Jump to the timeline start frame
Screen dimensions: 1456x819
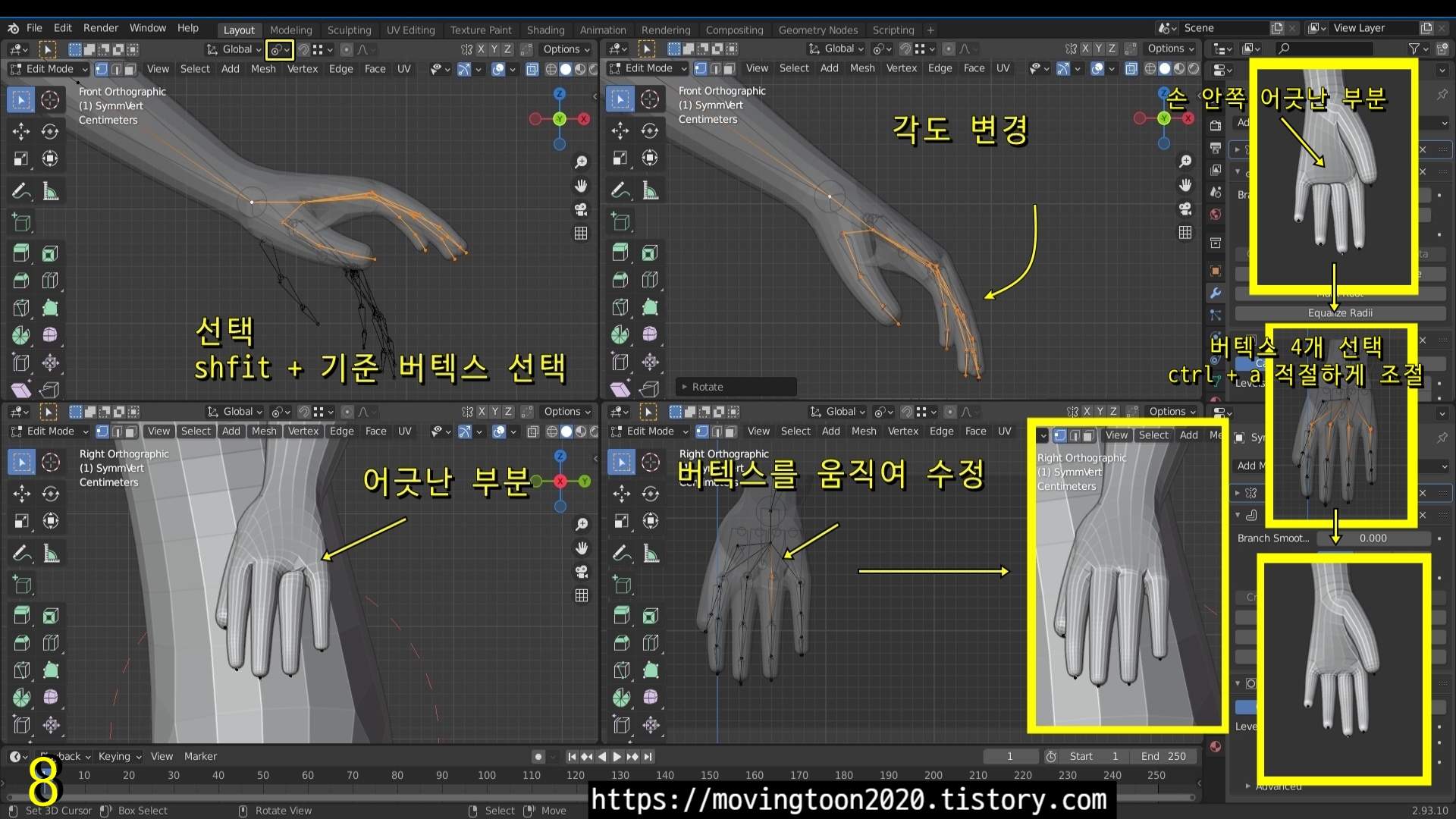pos(572,757)
